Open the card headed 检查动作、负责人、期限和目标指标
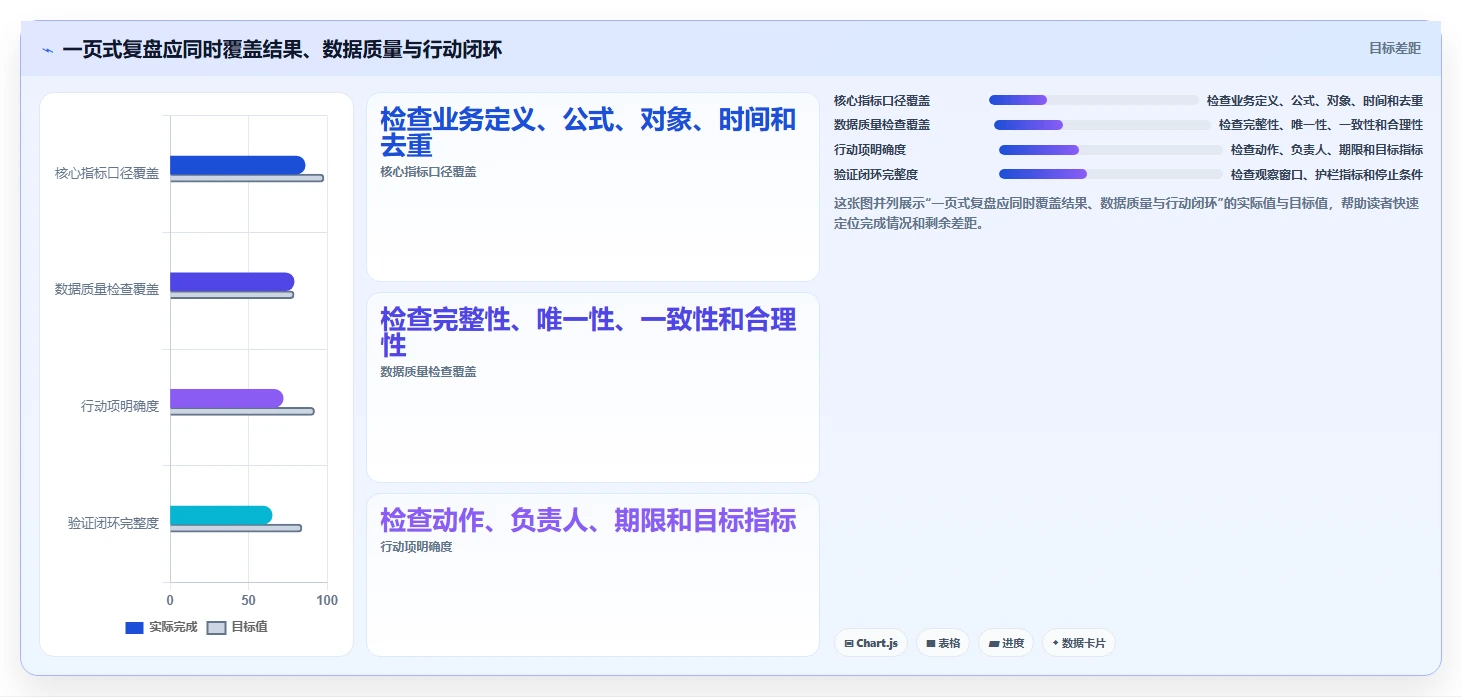The width and height of the screenshot is (1462, 697). [x=593, y=575]
